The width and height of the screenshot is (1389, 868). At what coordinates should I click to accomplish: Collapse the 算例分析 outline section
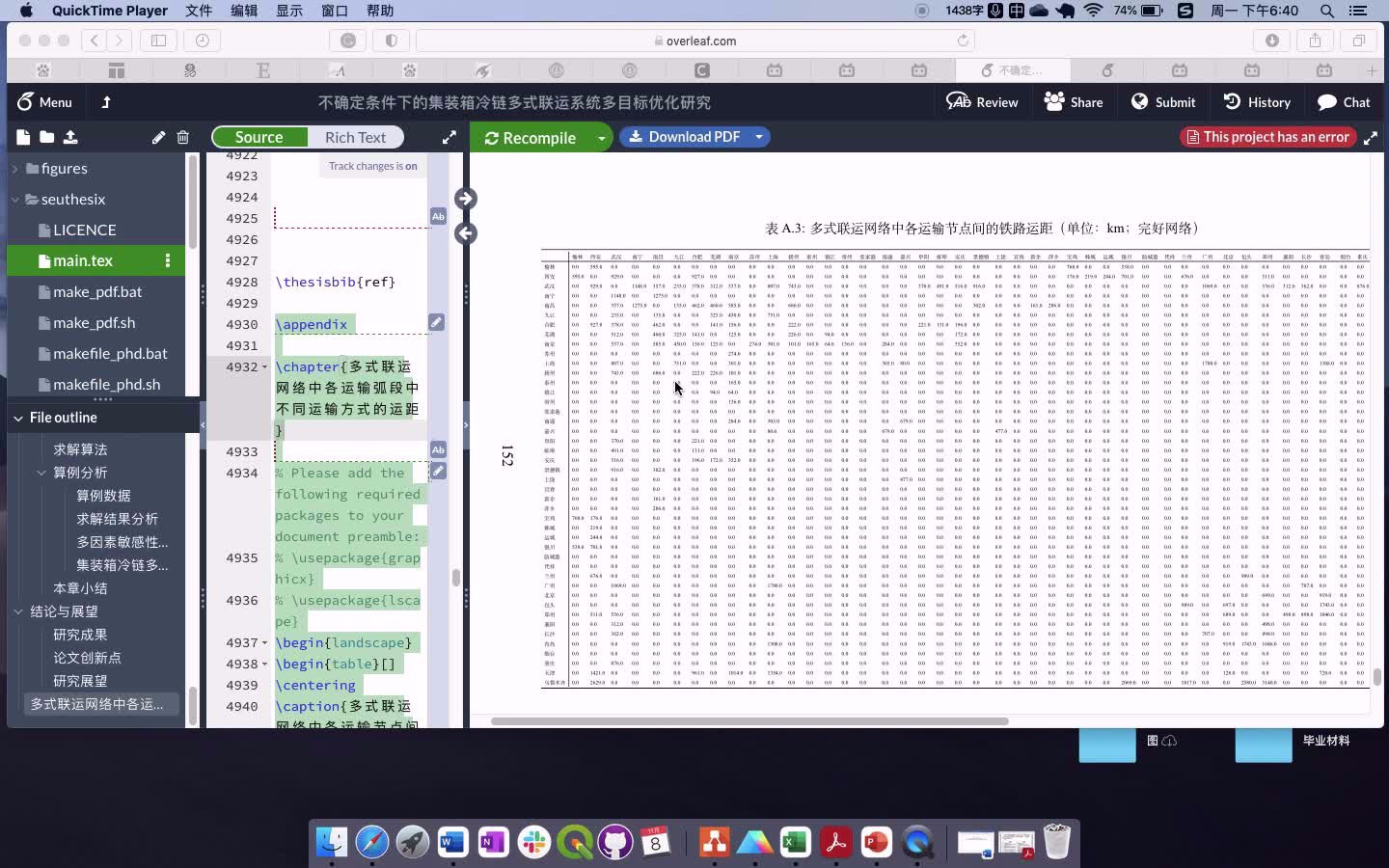pos(41,473)
